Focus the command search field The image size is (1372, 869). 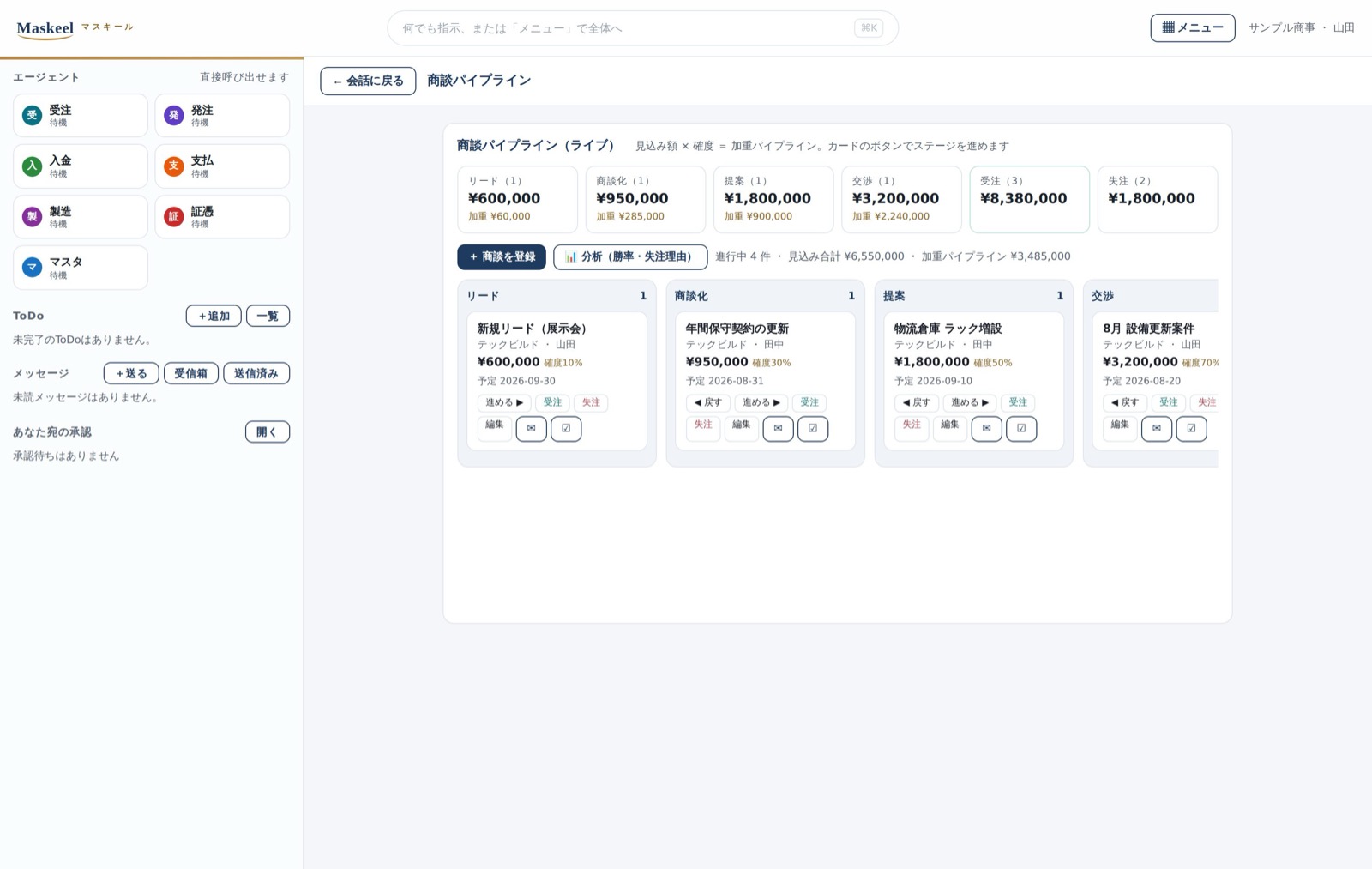click(x=642, y=28)
